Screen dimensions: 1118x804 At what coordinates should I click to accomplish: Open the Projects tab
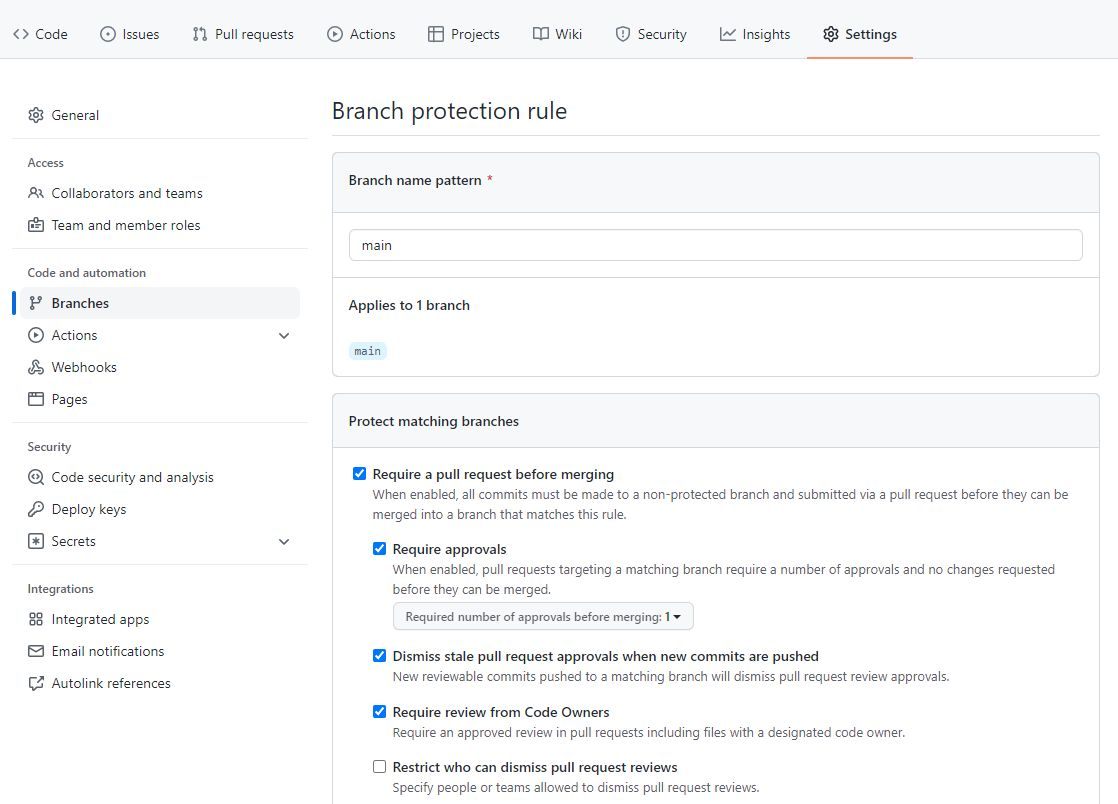464,34
